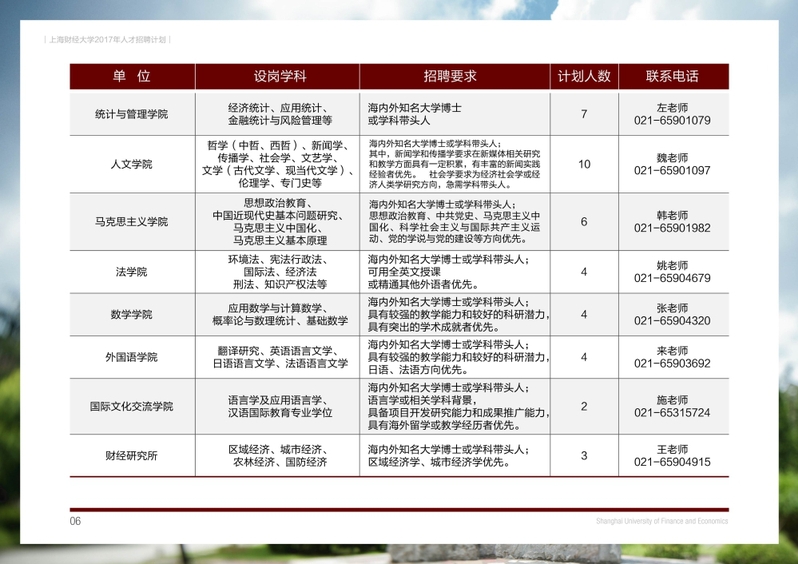
Task: Select the Shanghai University of Finance and Economics footer text
Action: [661, 521]
